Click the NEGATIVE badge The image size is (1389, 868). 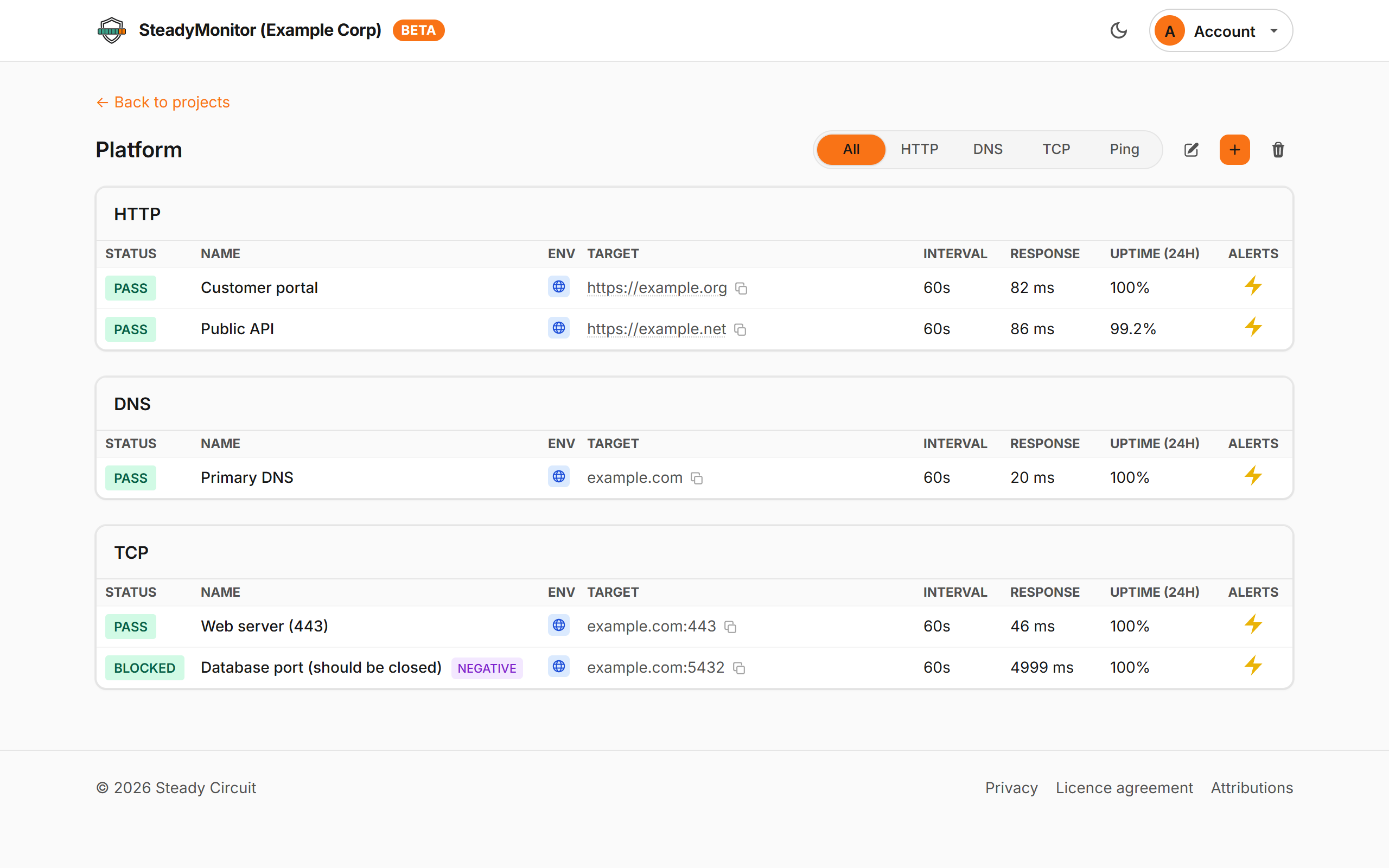(x=487, y=668)
